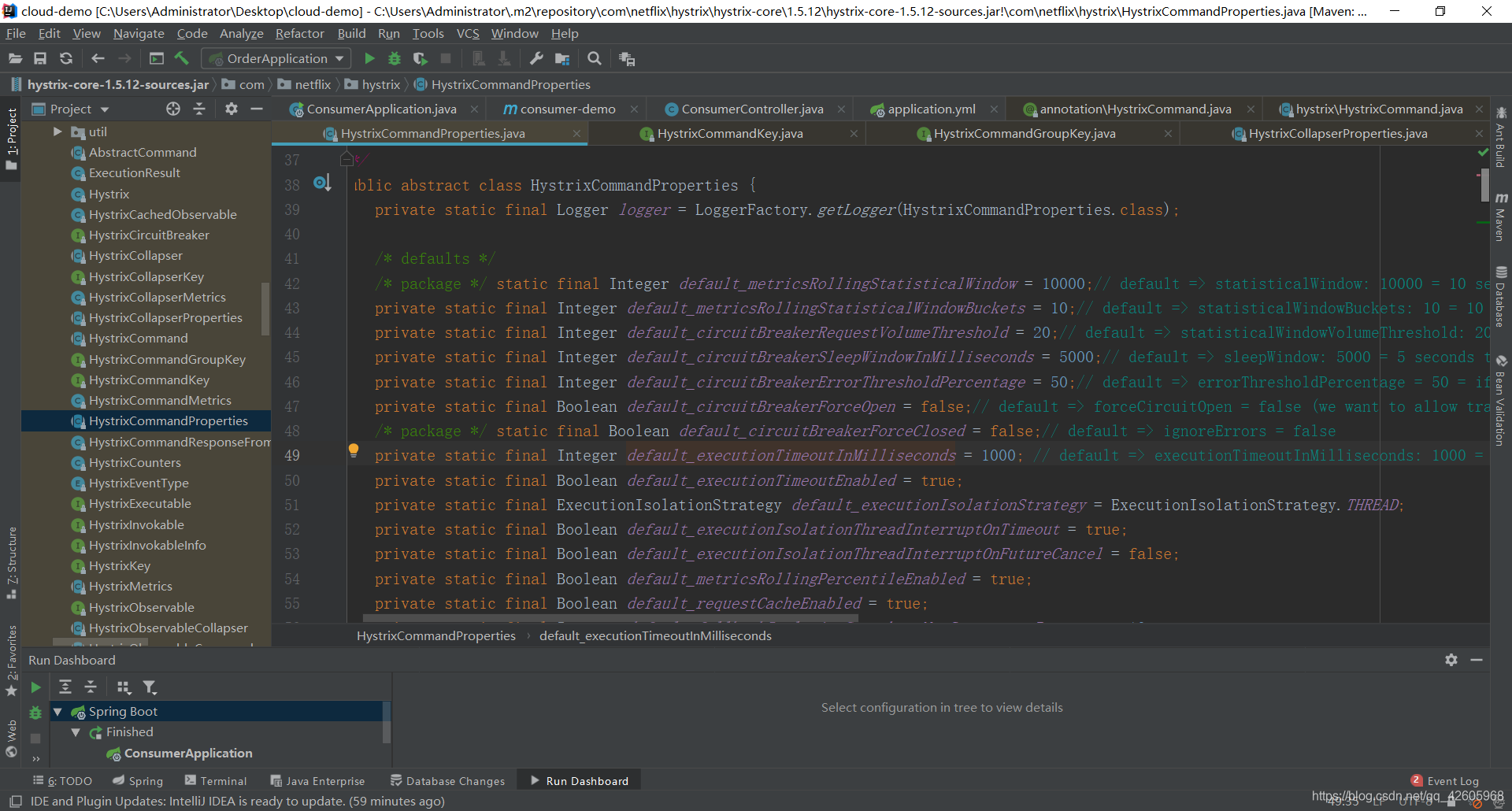1512x811 pixels.
Task: Open Run Dashboard gear settings
Action: click(x=1451, y=660)
